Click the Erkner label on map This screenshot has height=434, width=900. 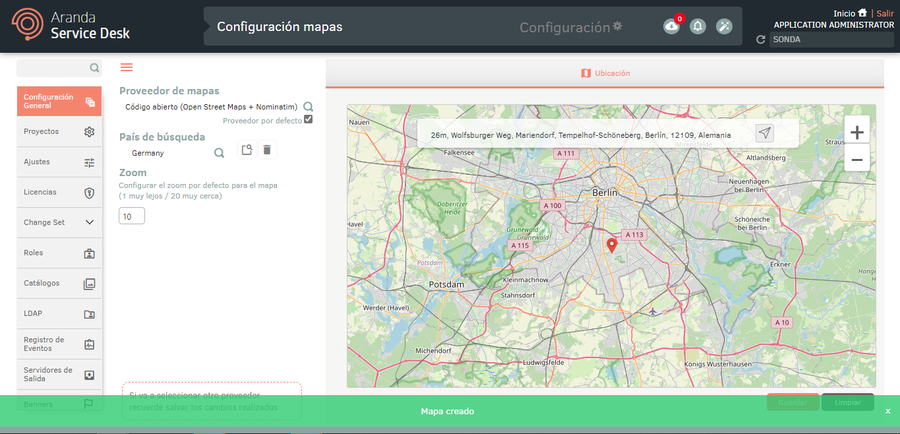pos(781,265)
